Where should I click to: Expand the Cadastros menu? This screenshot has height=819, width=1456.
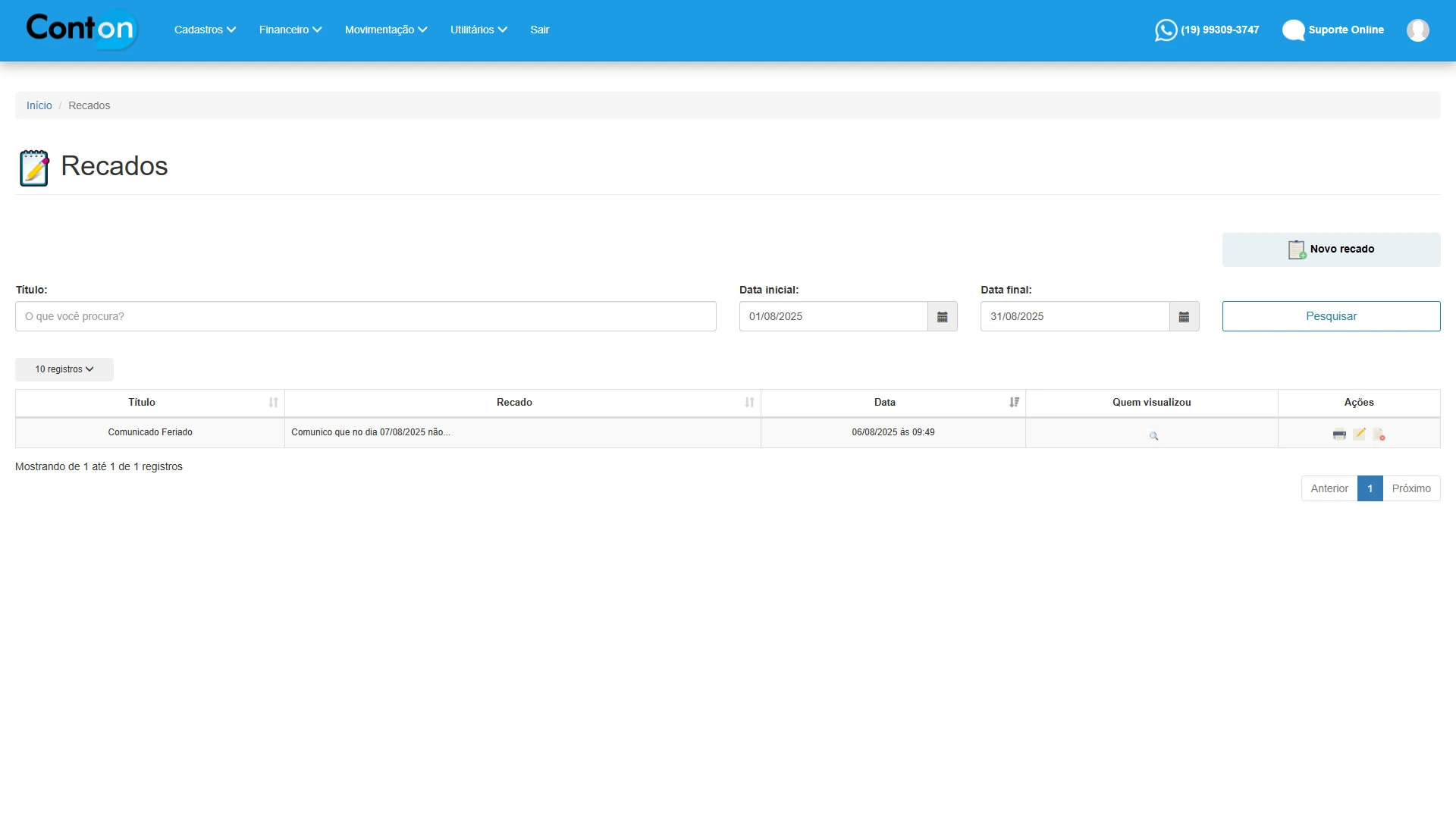[205, 30]
